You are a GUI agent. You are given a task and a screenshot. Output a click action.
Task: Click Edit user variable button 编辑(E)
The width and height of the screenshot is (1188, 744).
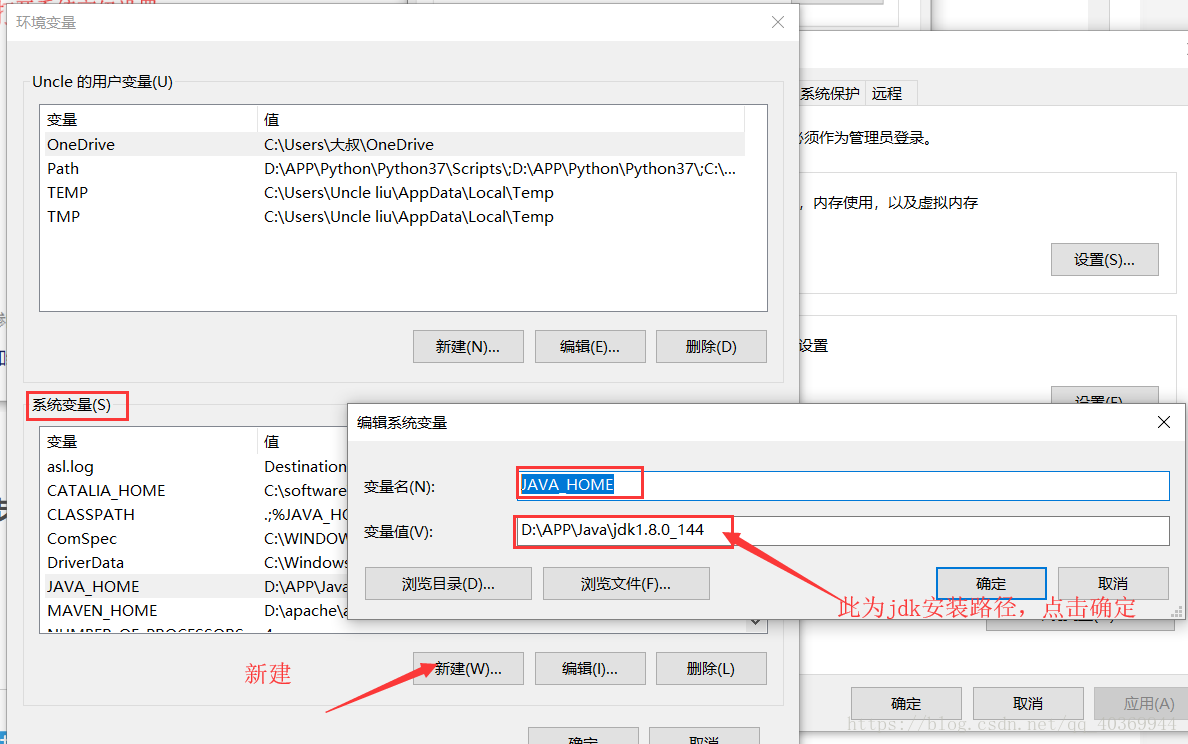tap(589, 347)
